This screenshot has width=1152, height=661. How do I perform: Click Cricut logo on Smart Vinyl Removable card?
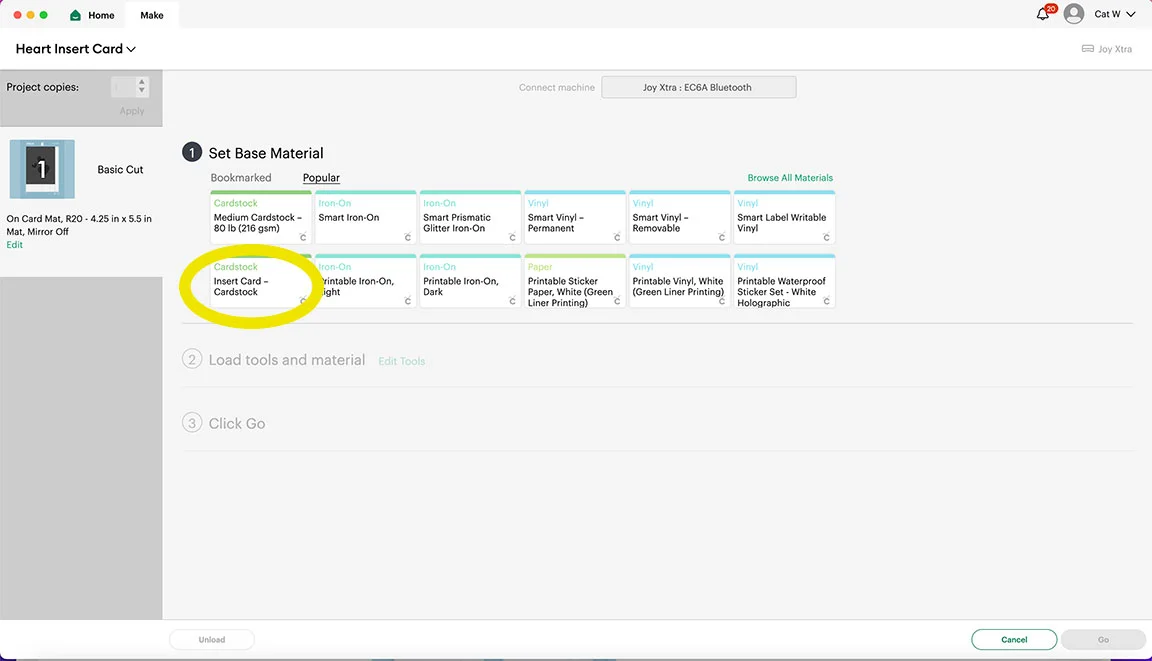pos(721,237)
